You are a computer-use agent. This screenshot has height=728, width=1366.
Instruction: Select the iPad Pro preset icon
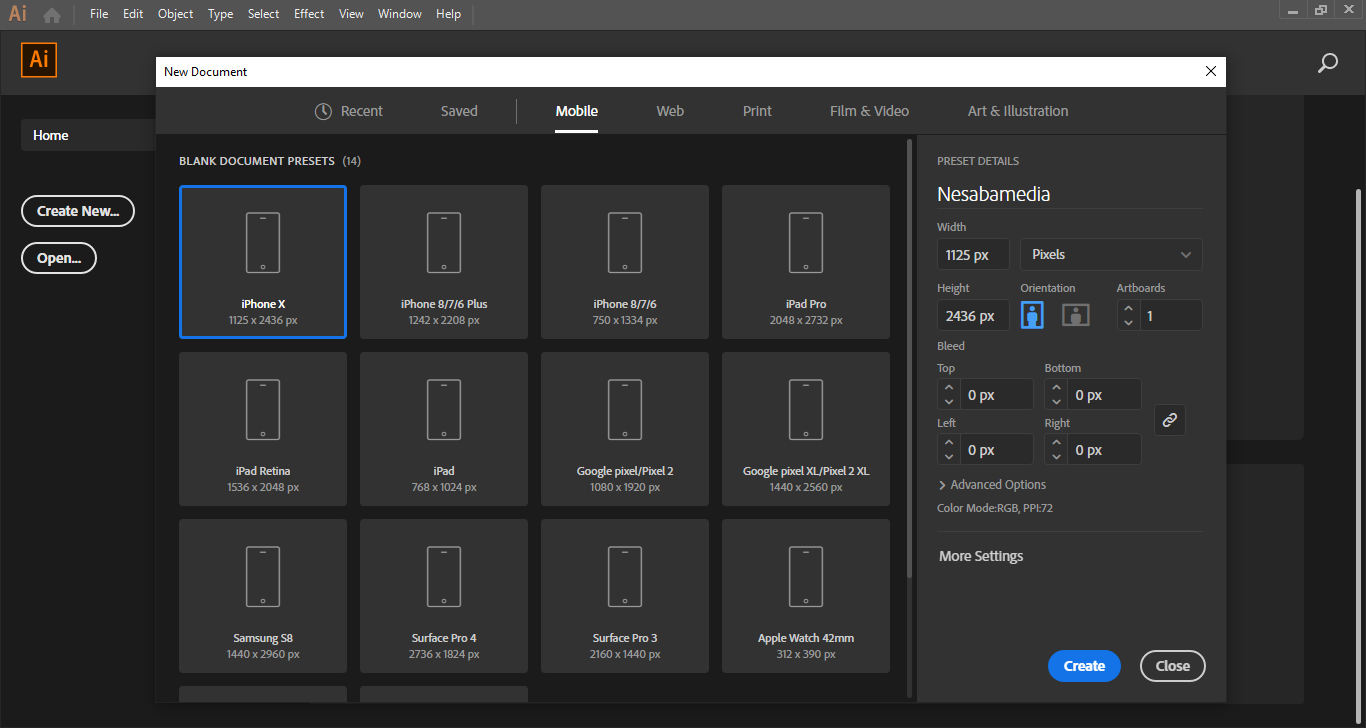click(805, 243)
